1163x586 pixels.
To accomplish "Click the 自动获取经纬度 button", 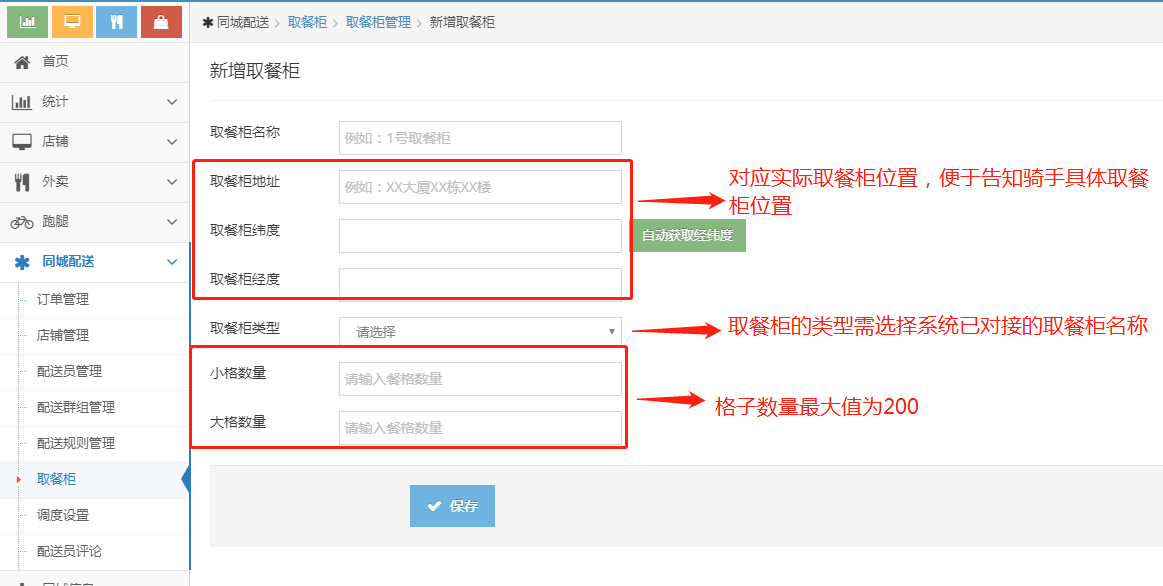I will coord(688,236).
